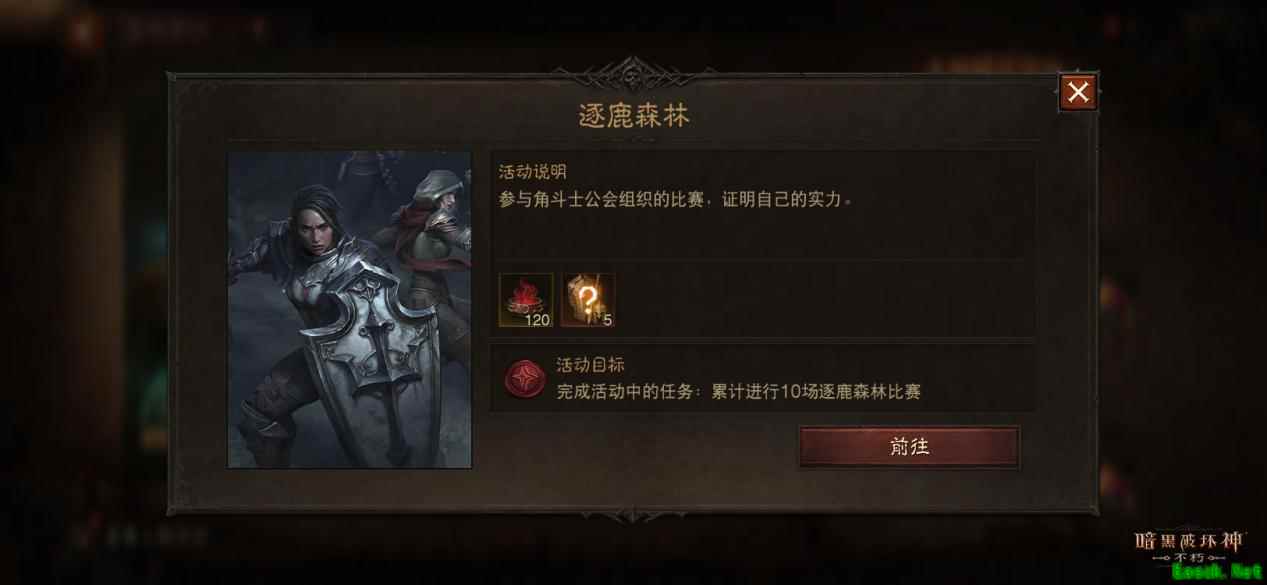Select the red emblem beside 活动目标
The height and width of the screenshot is (585, 1267).
(524, 380)
